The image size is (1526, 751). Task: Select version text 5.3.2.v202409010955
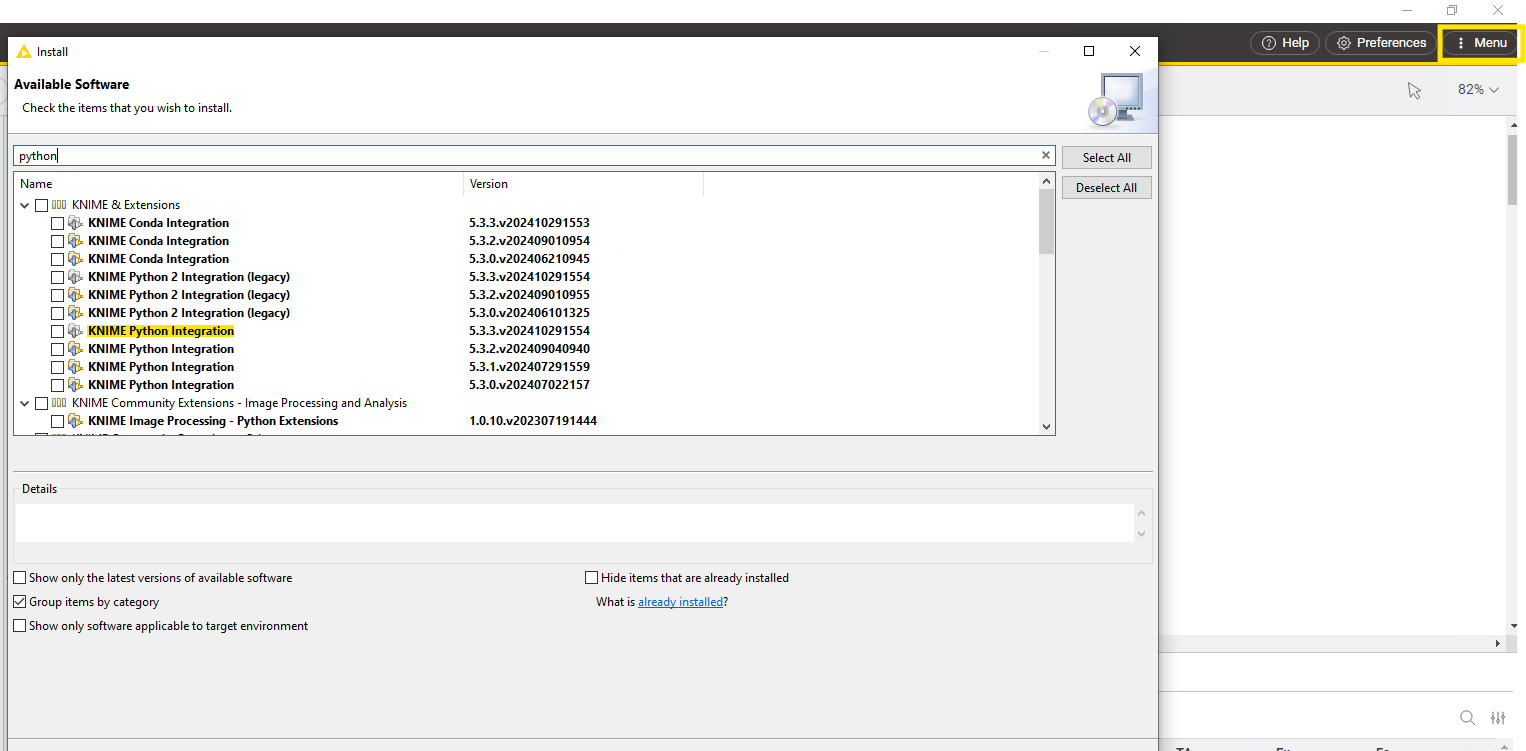529,295
